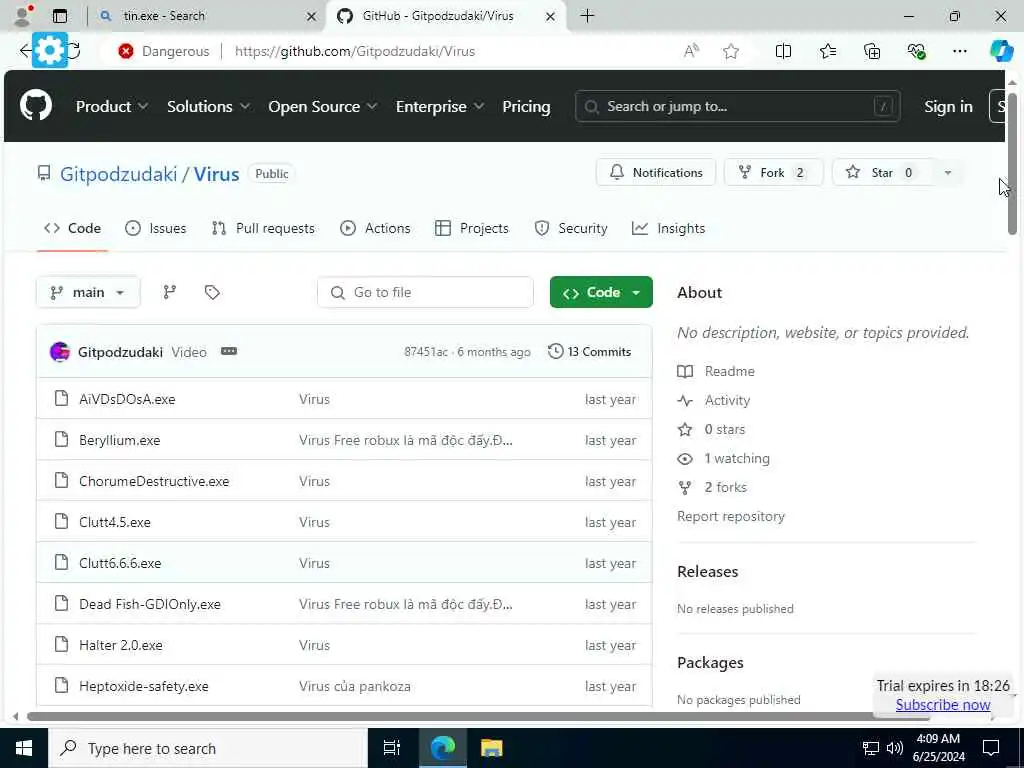
Task: Click Subscribe now link
Action: point(942,705)
